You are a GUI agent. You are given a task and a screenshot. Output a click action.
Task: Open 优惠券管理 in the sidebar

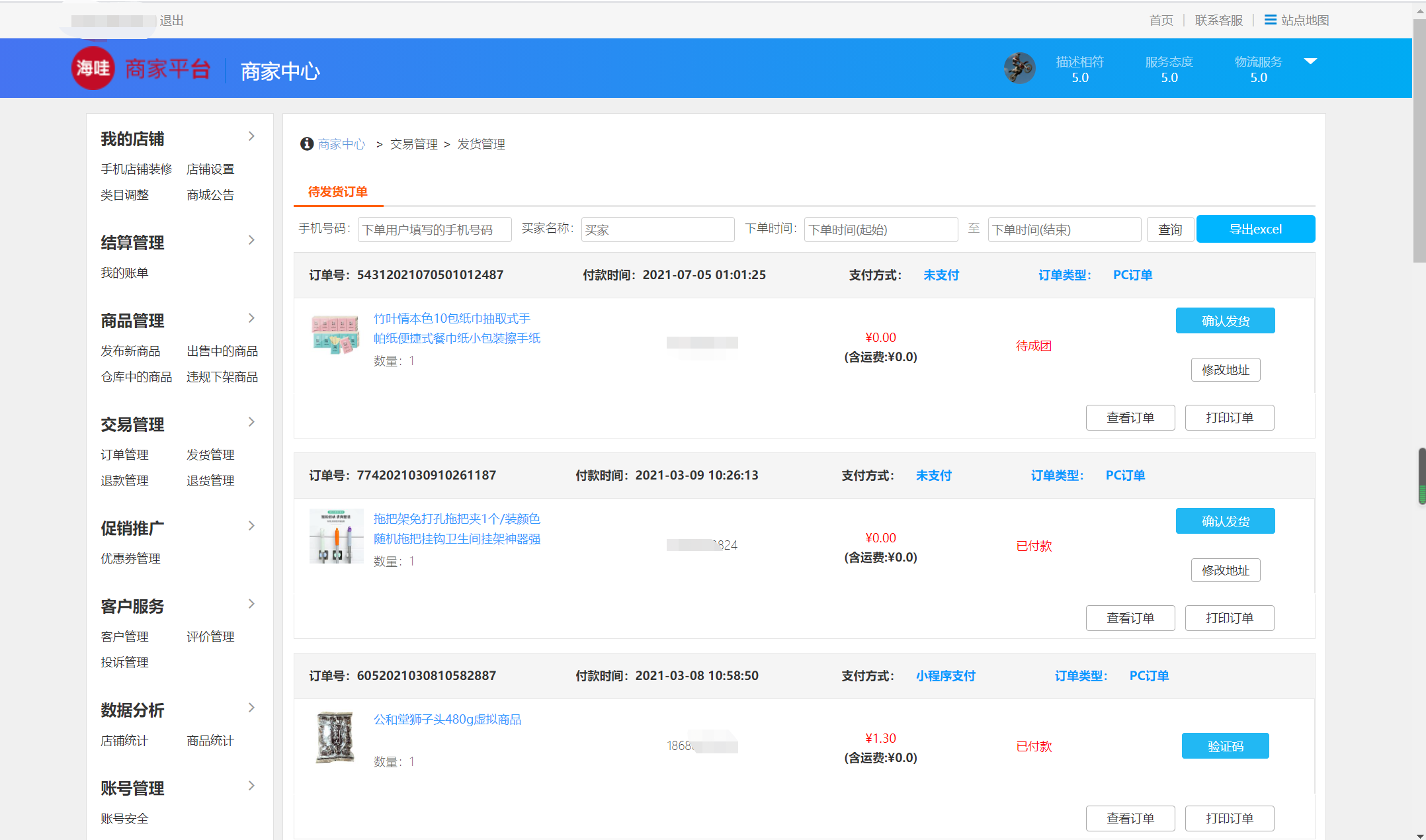coord(130,559)
